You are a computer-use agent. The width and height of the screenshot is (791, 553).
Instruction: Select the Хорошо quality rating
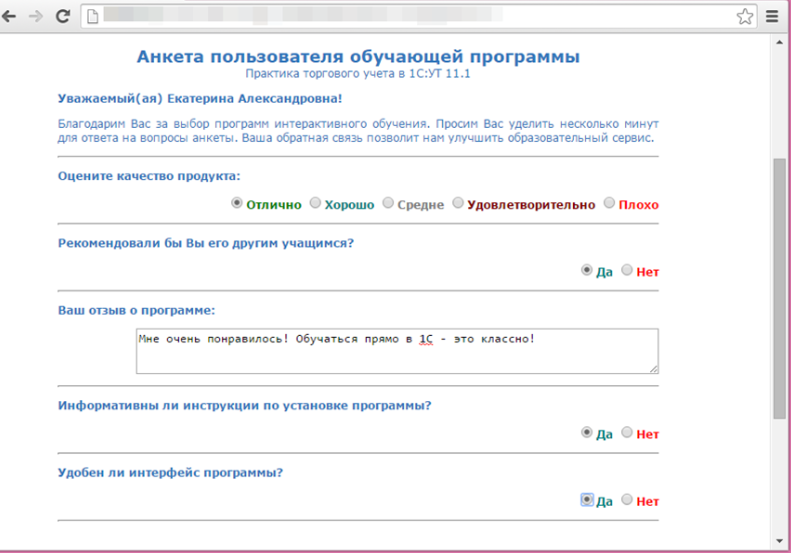pos(315,203)
